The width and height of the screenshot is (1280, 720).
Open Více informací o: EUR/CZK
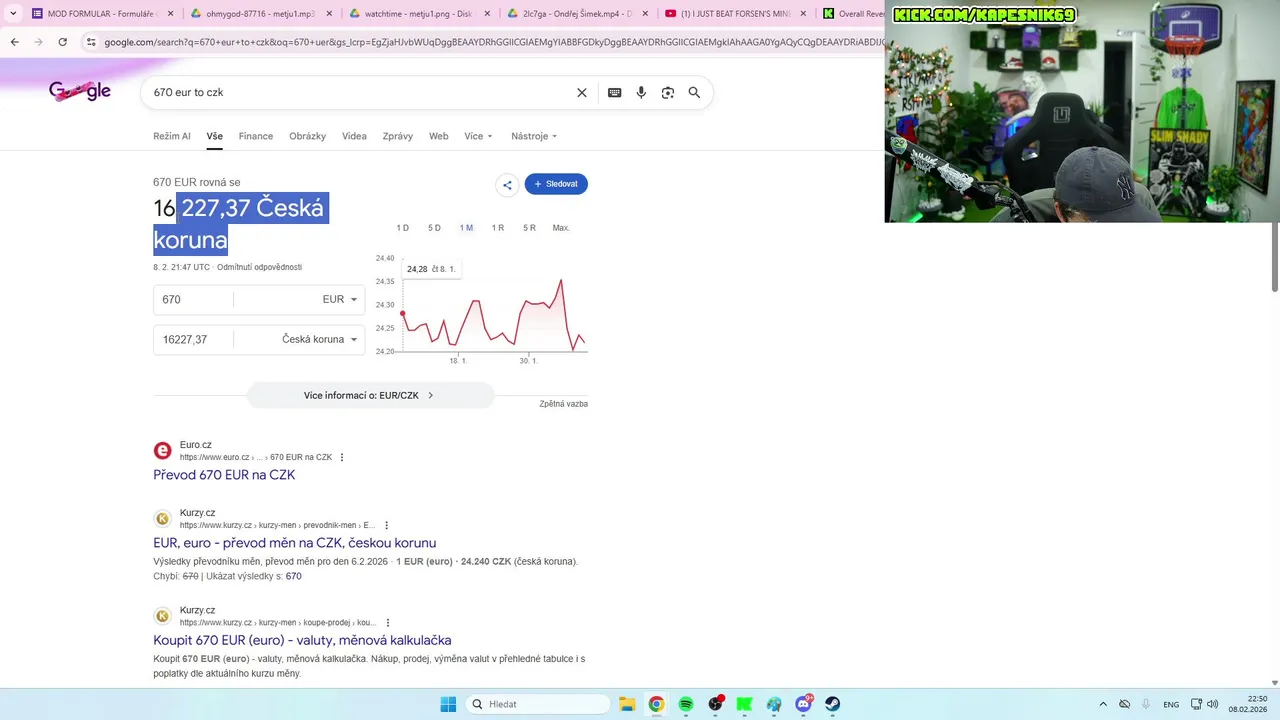[x=370, y=395]
